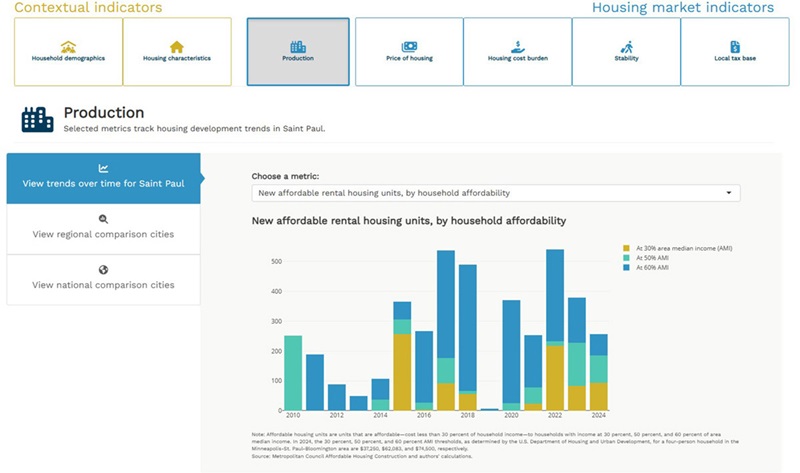
Task: Click the trend line chart icon
Action: click(x=103, y=168)
